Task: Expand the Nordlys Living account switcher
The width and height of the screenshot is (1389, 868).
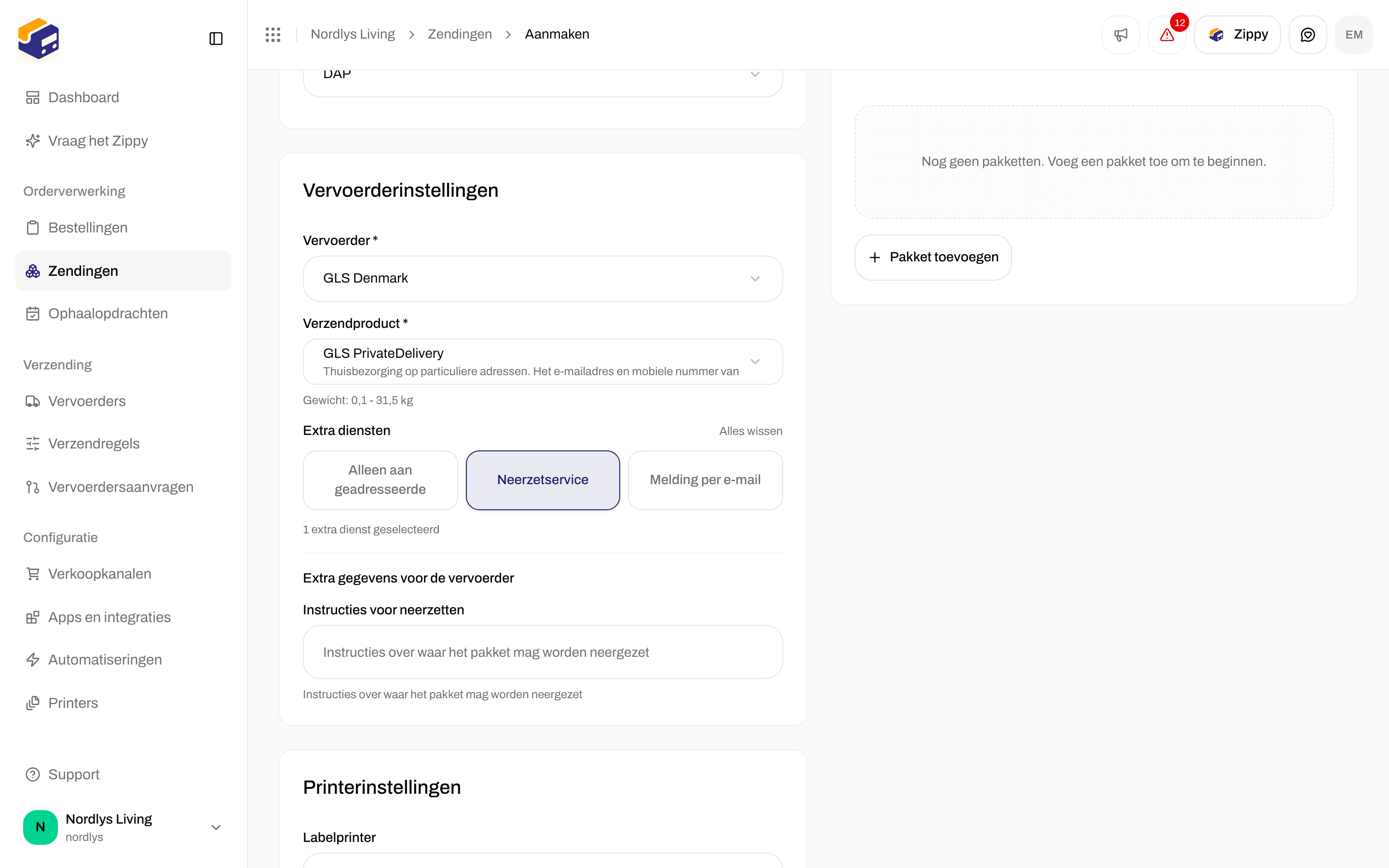Action: click(123, 827)
